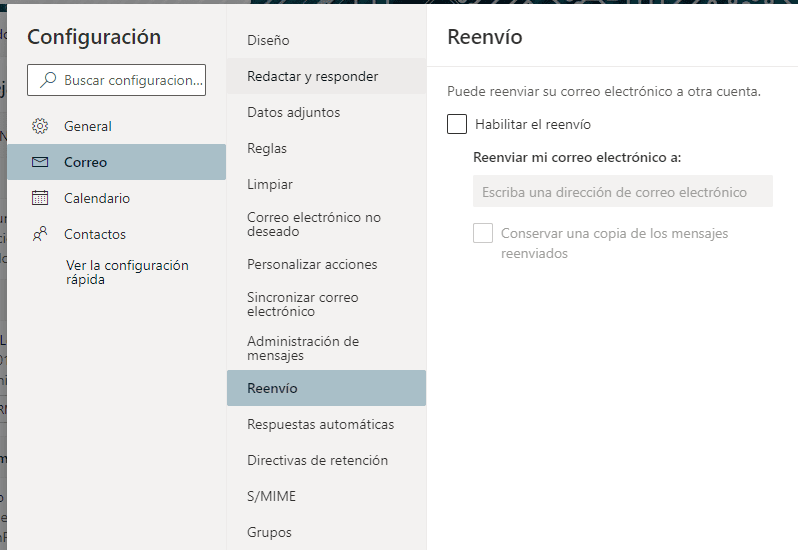Viewport: 798px width, 550px height.
Task: Enable the Habilitar el reenvío checkbox
Action: pos(457,124)
